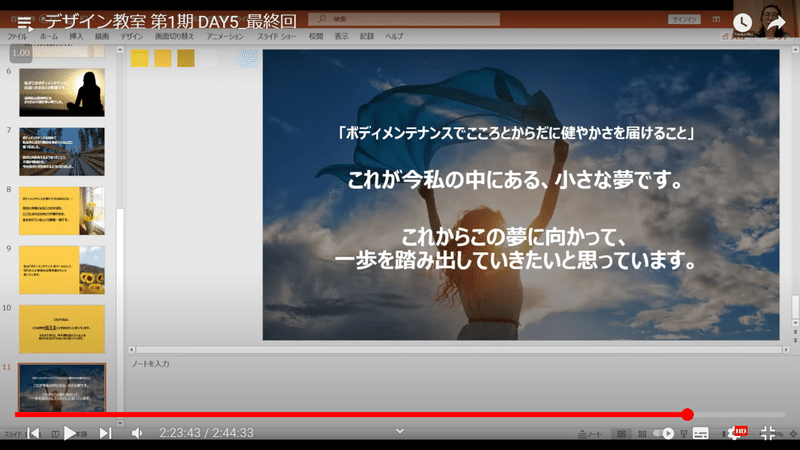Click the fit slide to window icon

coord(793,434)
